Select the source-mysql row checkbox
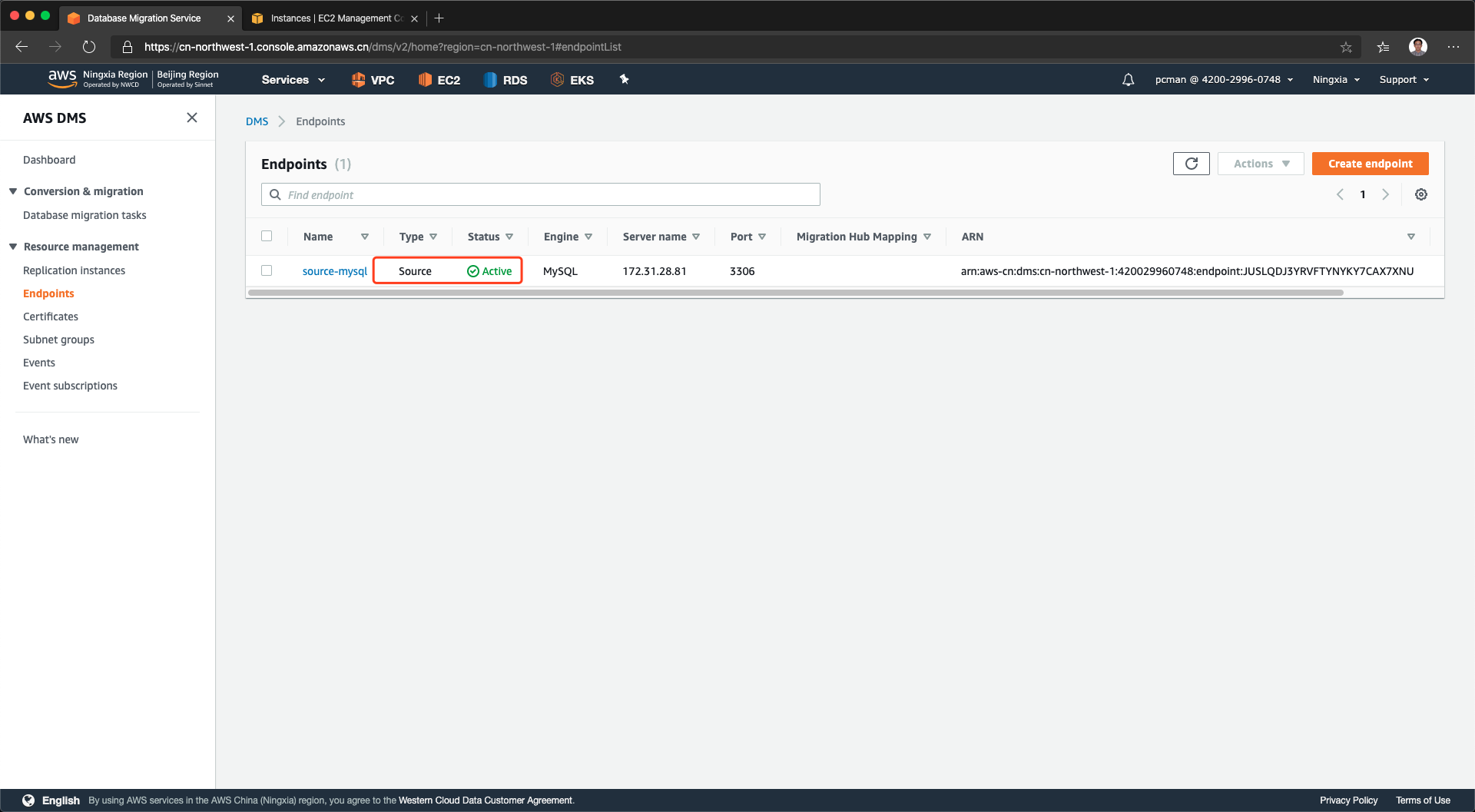Screen dimensions: 1475x812 267,270
